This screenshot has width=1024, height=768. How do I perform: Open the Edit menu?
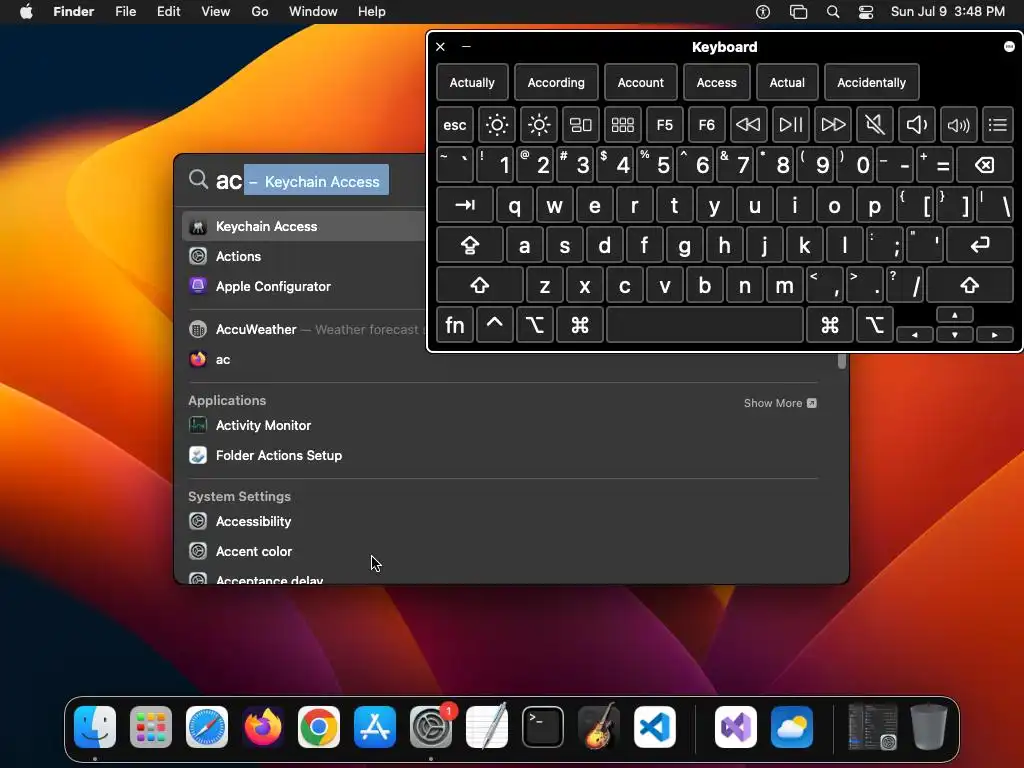[168, 12]
